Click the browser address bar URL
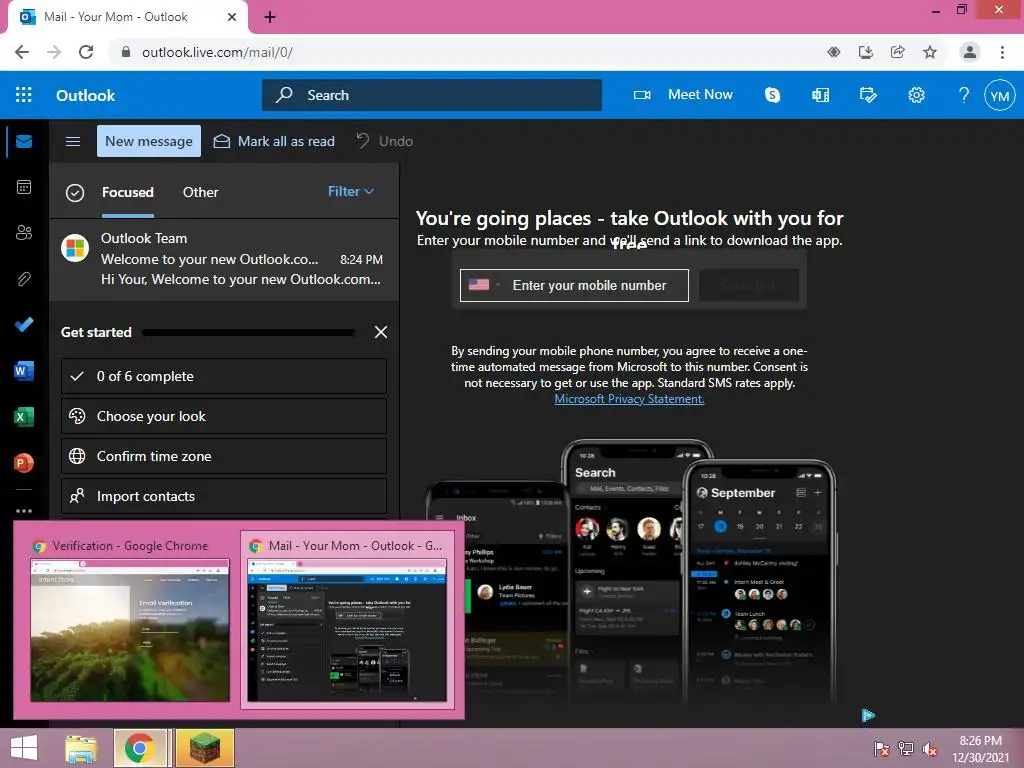This screenshot has width=1024, height=768. tap(217, 52)
